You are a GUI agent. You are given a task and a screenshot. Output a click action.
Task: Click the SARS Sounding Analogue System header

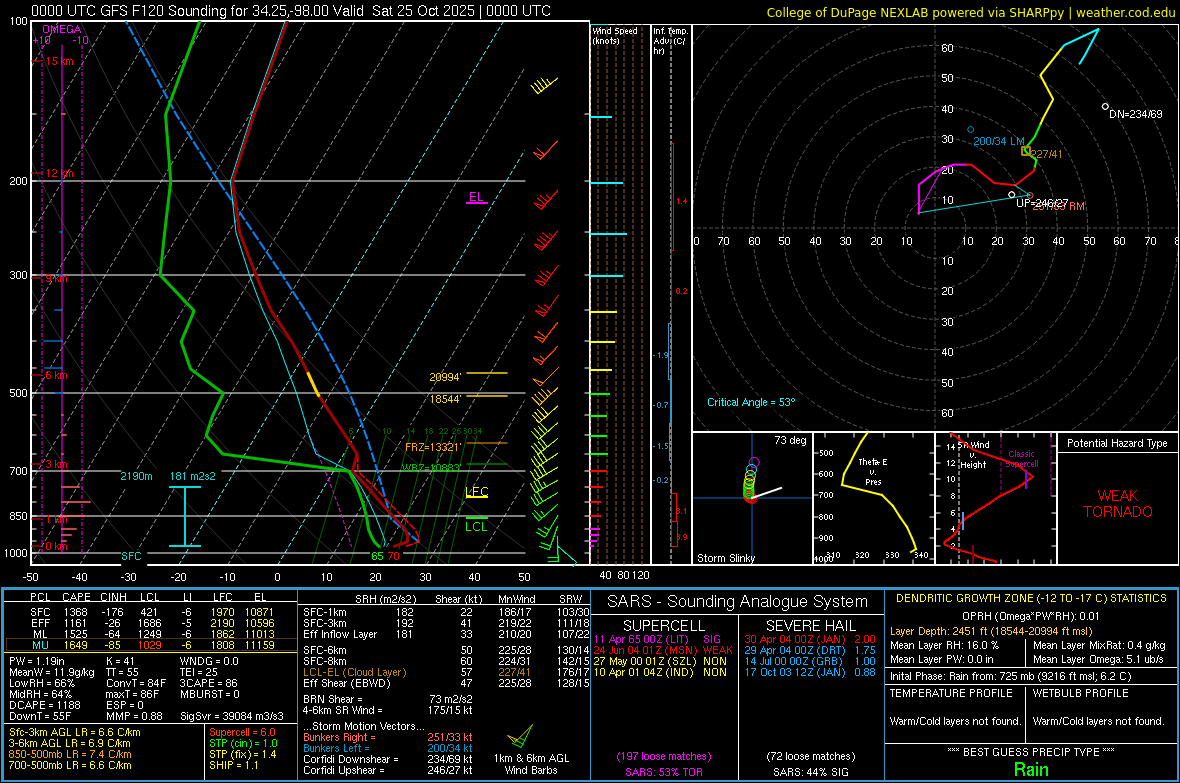click(737, 602)
